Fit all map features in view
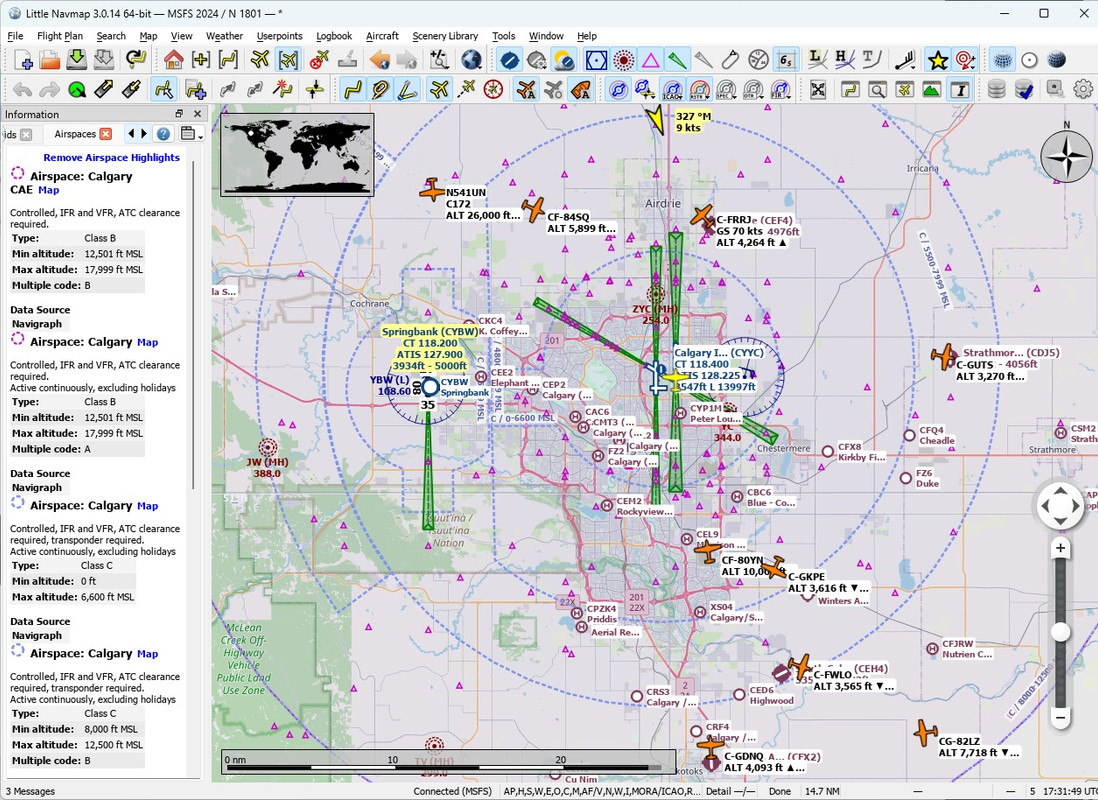1098x800 pixels. click(x=818, y=90)
